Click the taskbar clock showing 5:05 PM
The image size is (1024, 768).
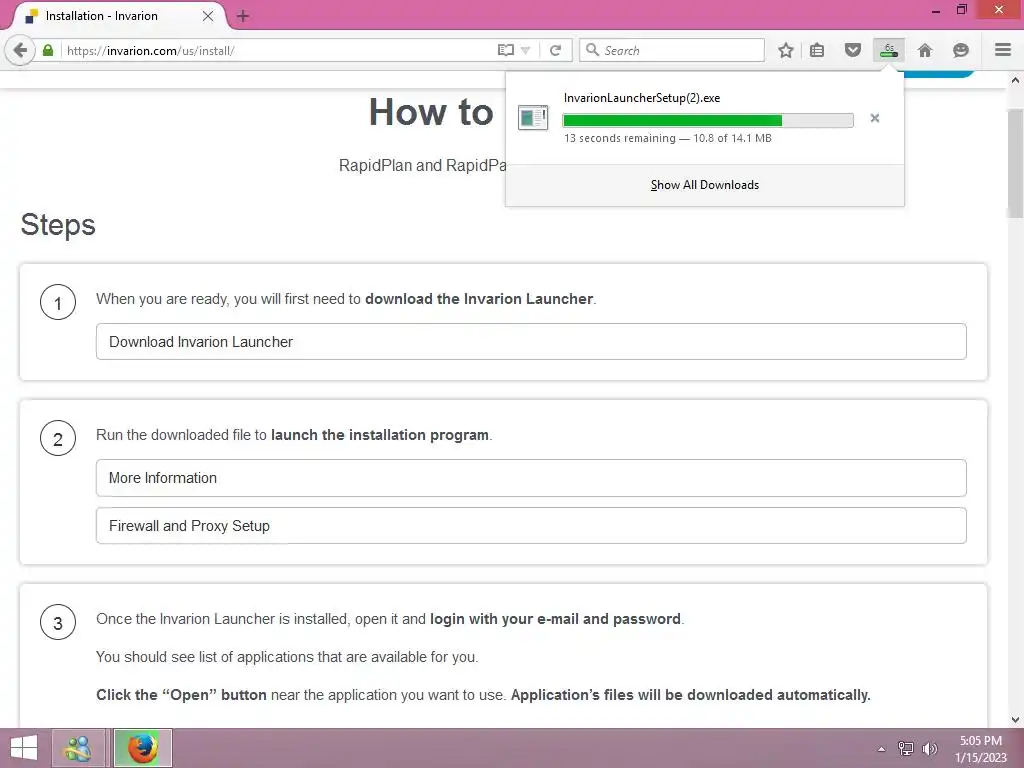click(981, 748)
